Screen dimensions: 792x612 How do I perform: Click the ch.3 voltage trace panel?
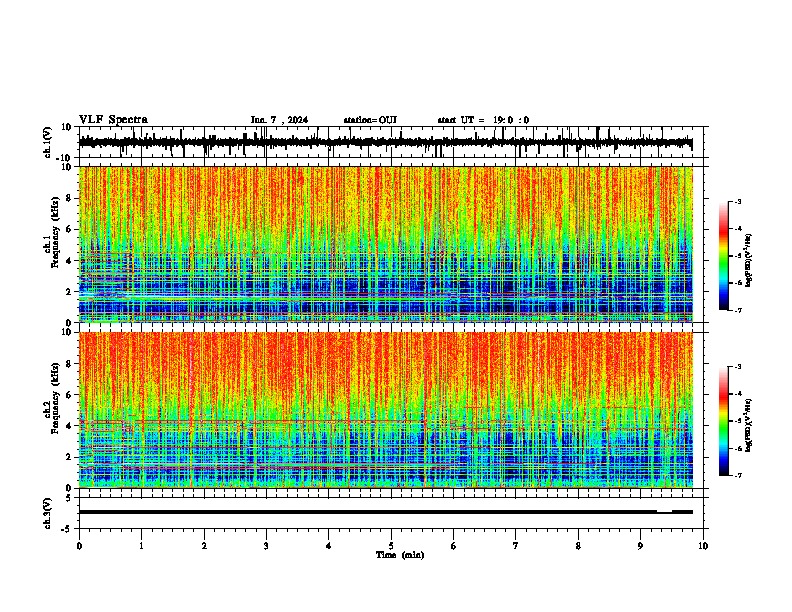(x=393, y=513)
